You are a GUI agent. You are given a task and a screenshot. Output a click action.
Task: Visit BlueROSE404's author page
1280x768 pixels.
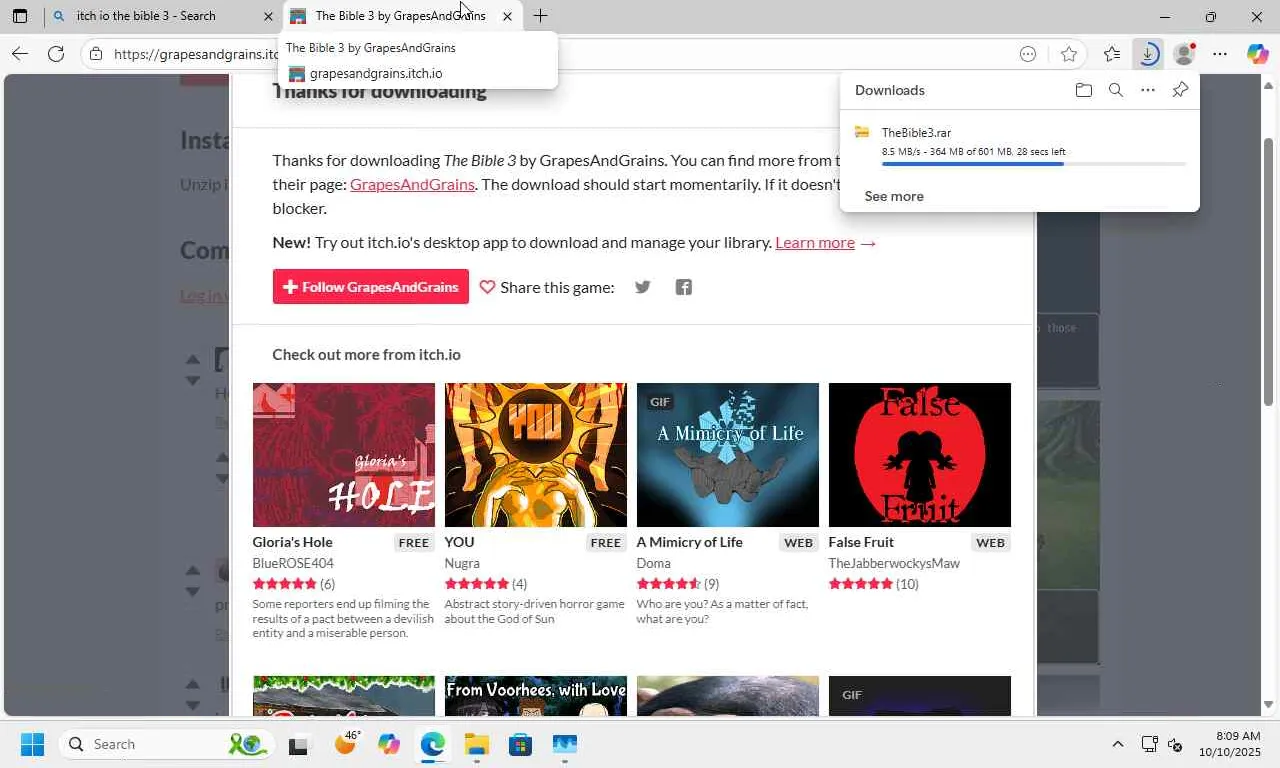pyautogui.click(x=293, y=563)
